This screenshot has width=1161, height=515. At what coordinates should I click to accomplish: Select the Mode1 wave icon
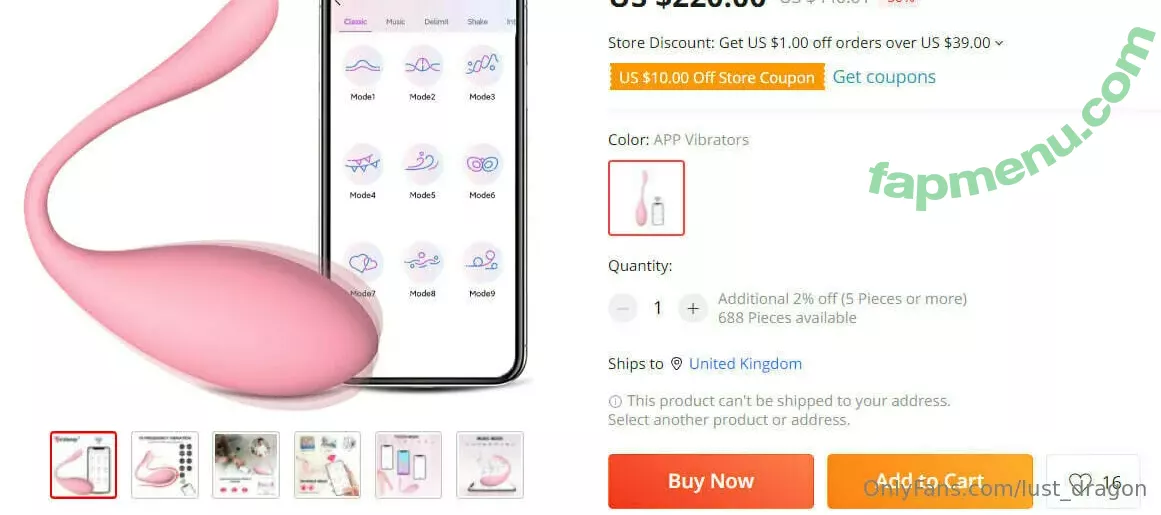(363, 67)
